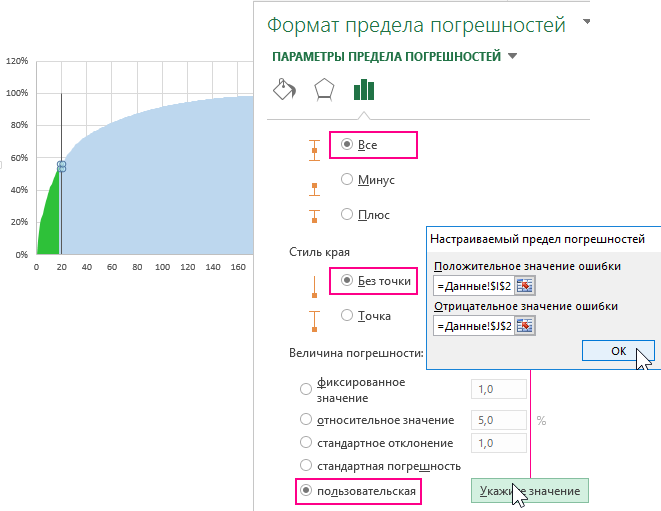
Task: Click the "Формат предела погрешностей" pane title
Action: click(416, 25)
